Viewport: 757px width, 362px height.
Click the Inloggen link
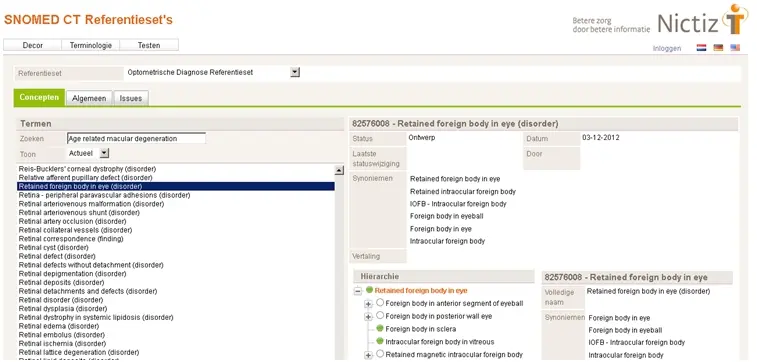[667, 48]
